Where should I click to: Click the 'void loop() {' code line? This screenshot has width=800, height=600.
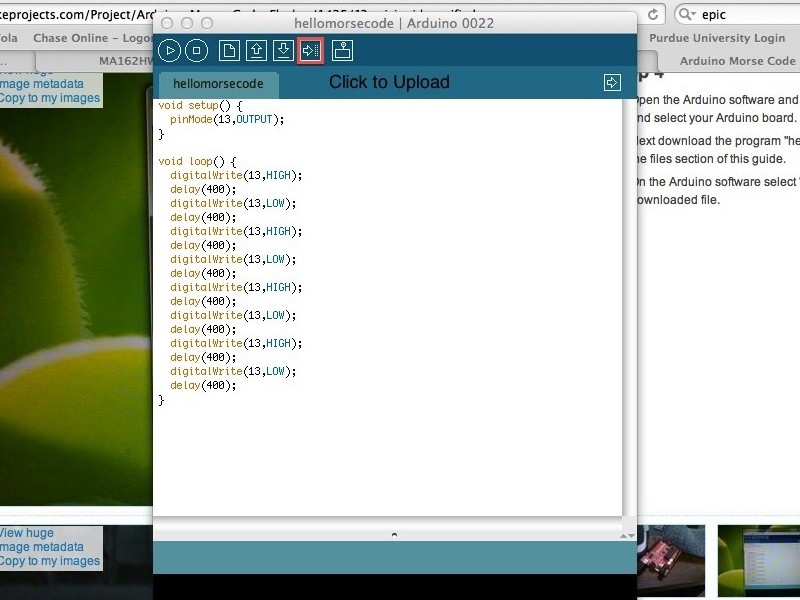coord(197,162)
